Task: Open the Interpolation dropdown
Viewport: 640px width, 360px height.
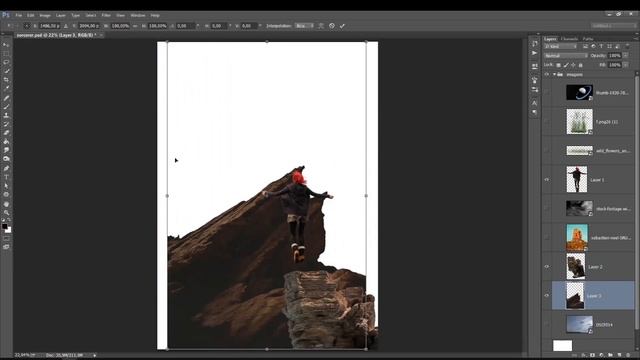Action: [304, 26]
